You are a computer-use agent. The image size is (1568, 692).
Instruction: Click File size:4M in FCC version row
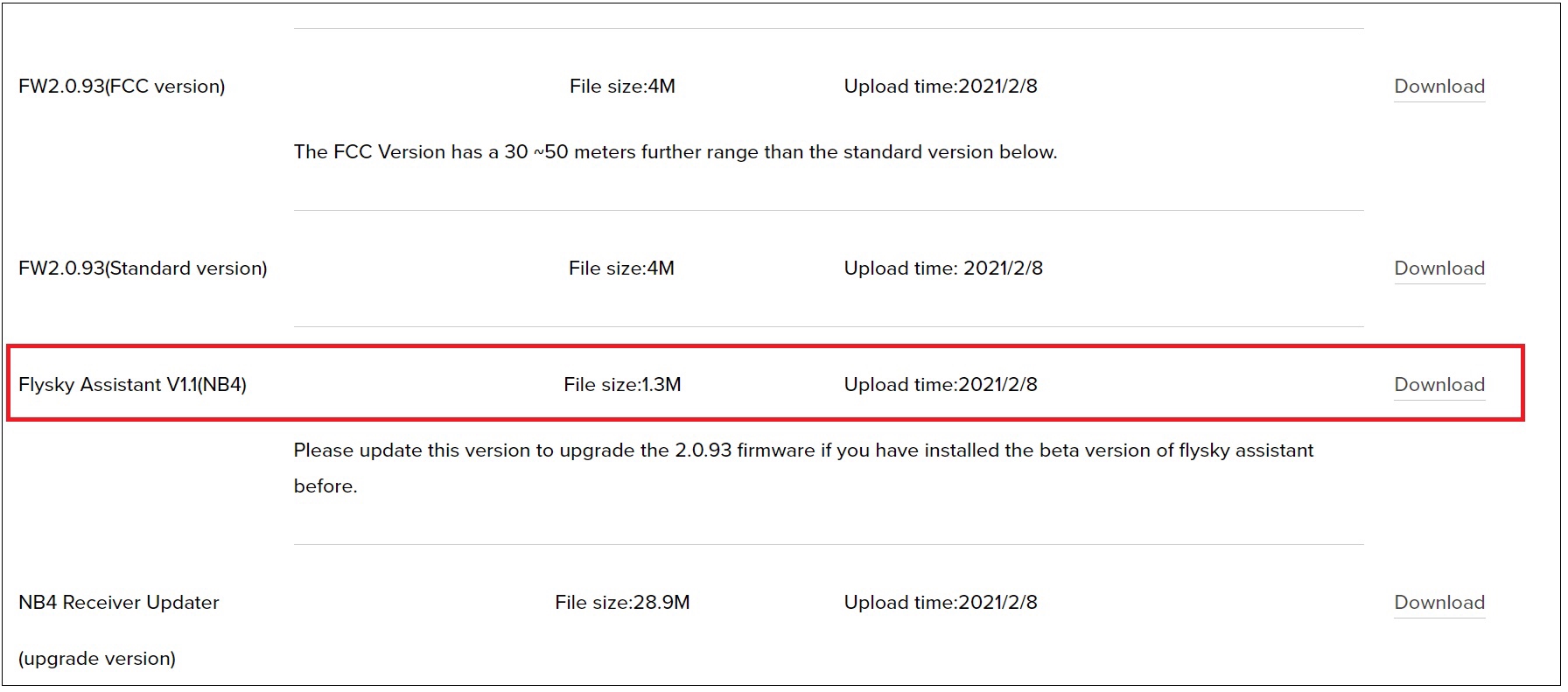point(622,87)
